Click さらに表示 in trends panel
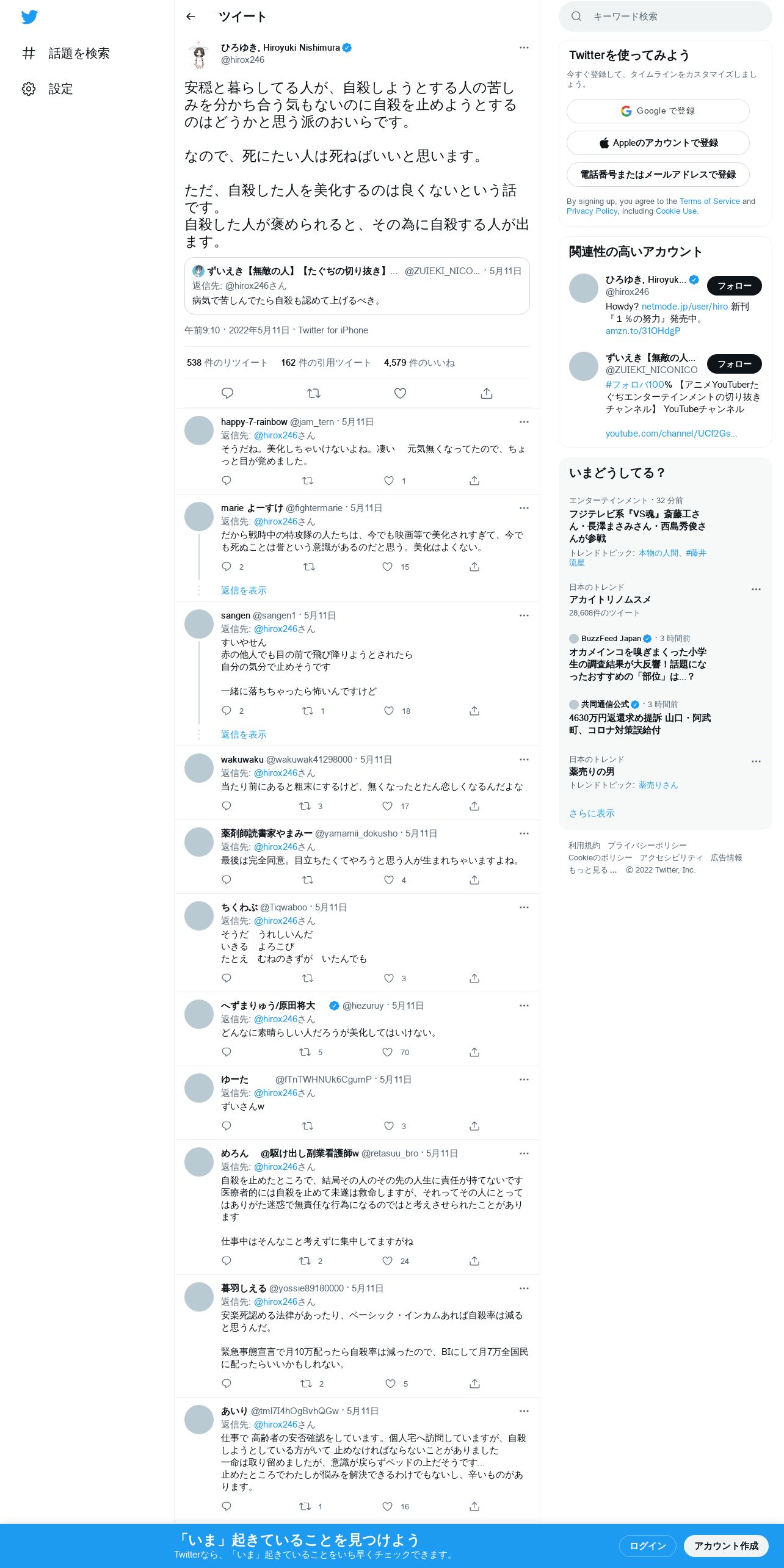This screenshot has height=1568, width=784. [592, 813]
